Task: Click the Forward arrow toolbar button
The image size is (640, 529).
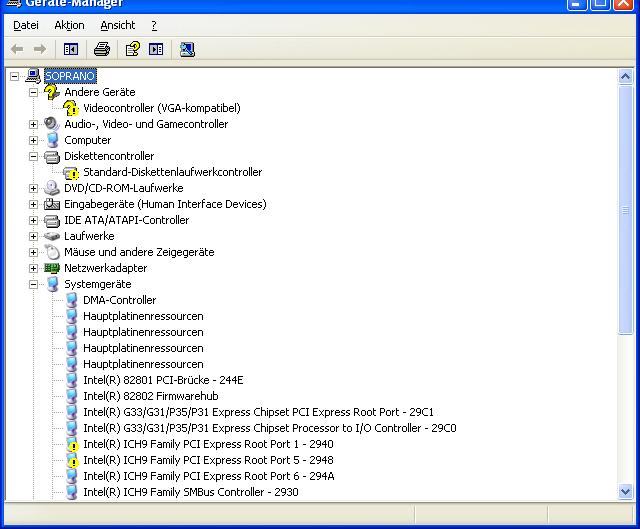Action: [40, 49]
